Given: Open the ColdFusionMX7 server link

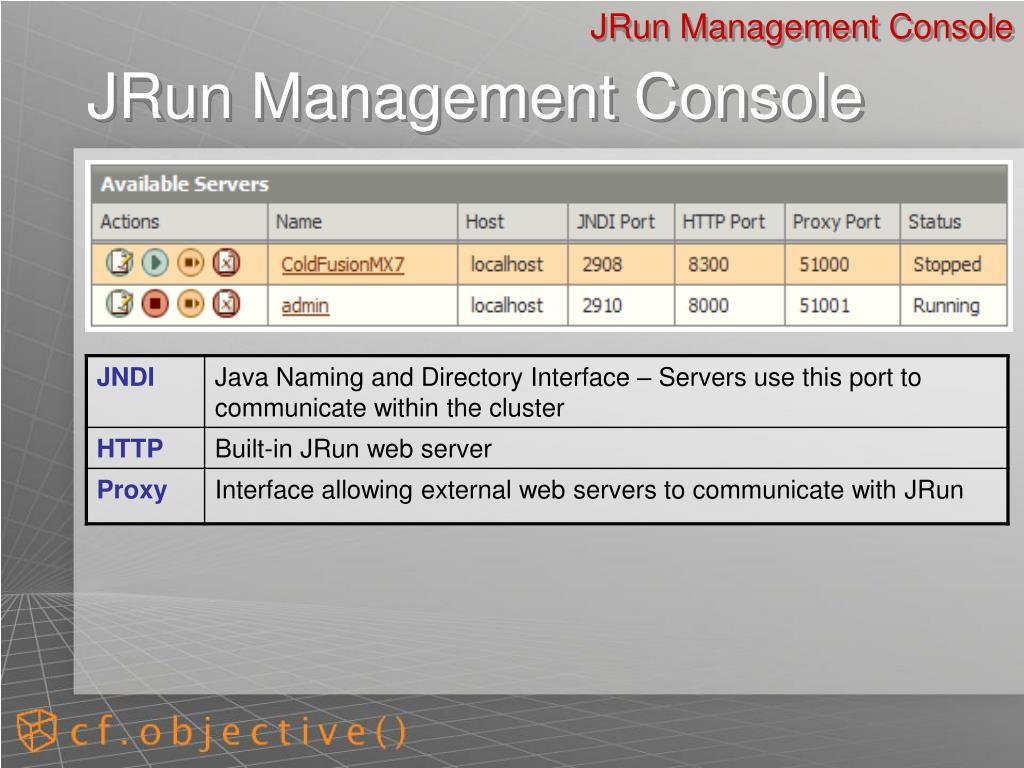Looking at the screenshot, I should coord(343,264).
